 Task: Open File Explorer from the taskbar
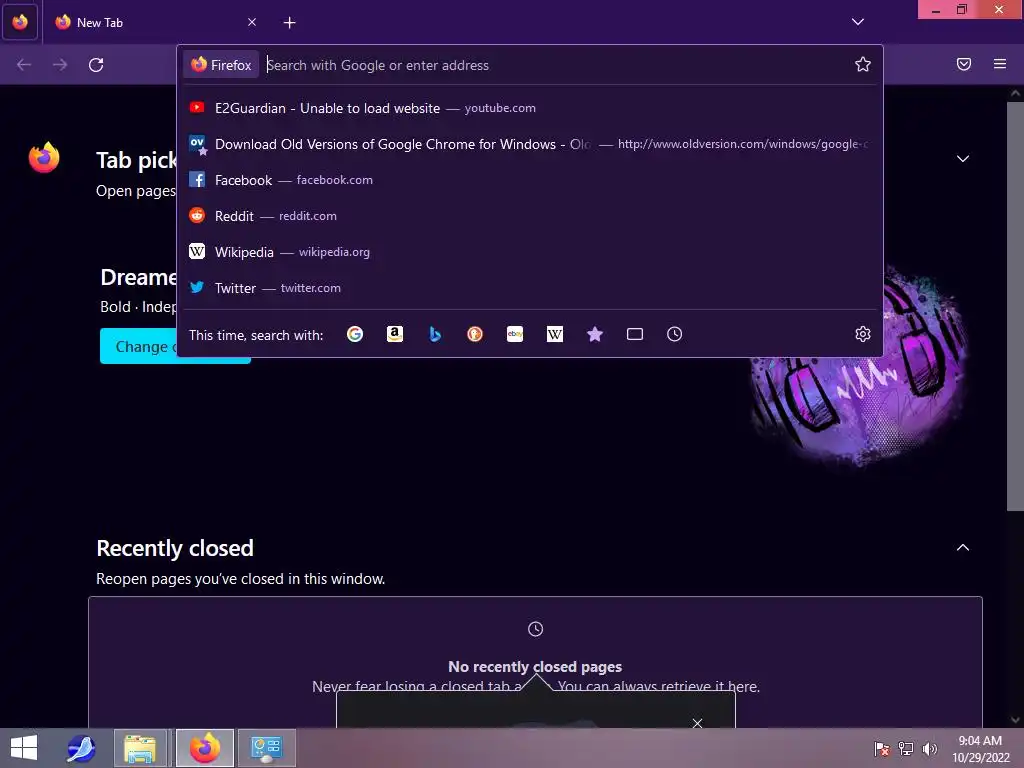(x=140, y=748)
